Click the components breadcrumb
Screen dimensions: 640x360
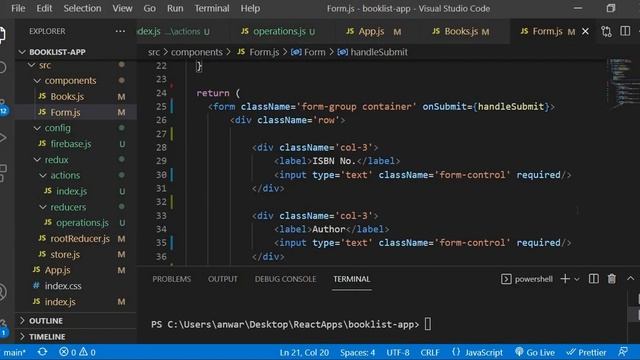click(197, 52)
